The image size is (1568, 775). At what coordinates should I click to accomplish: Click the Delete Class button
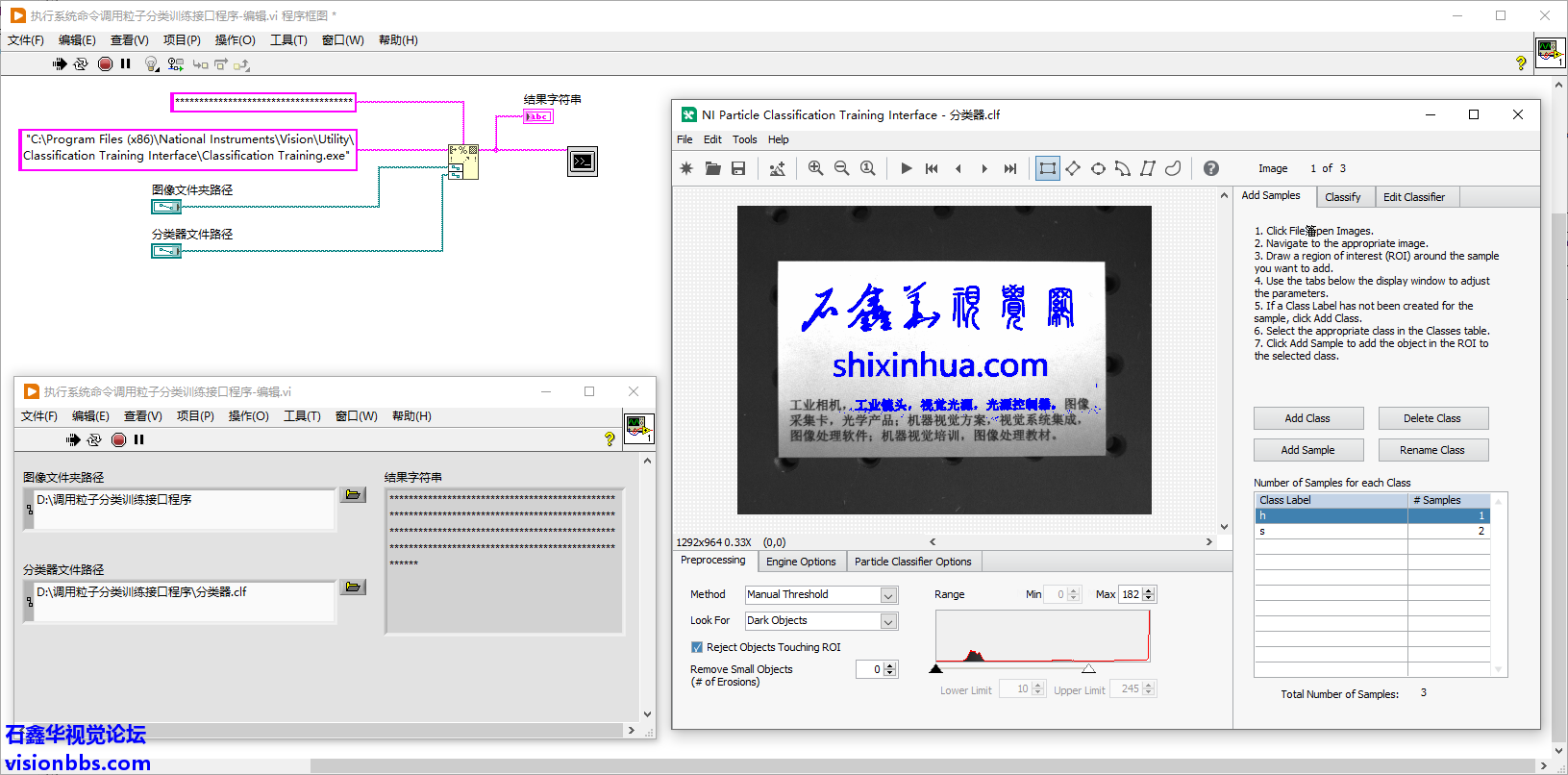pos(1432,418)
